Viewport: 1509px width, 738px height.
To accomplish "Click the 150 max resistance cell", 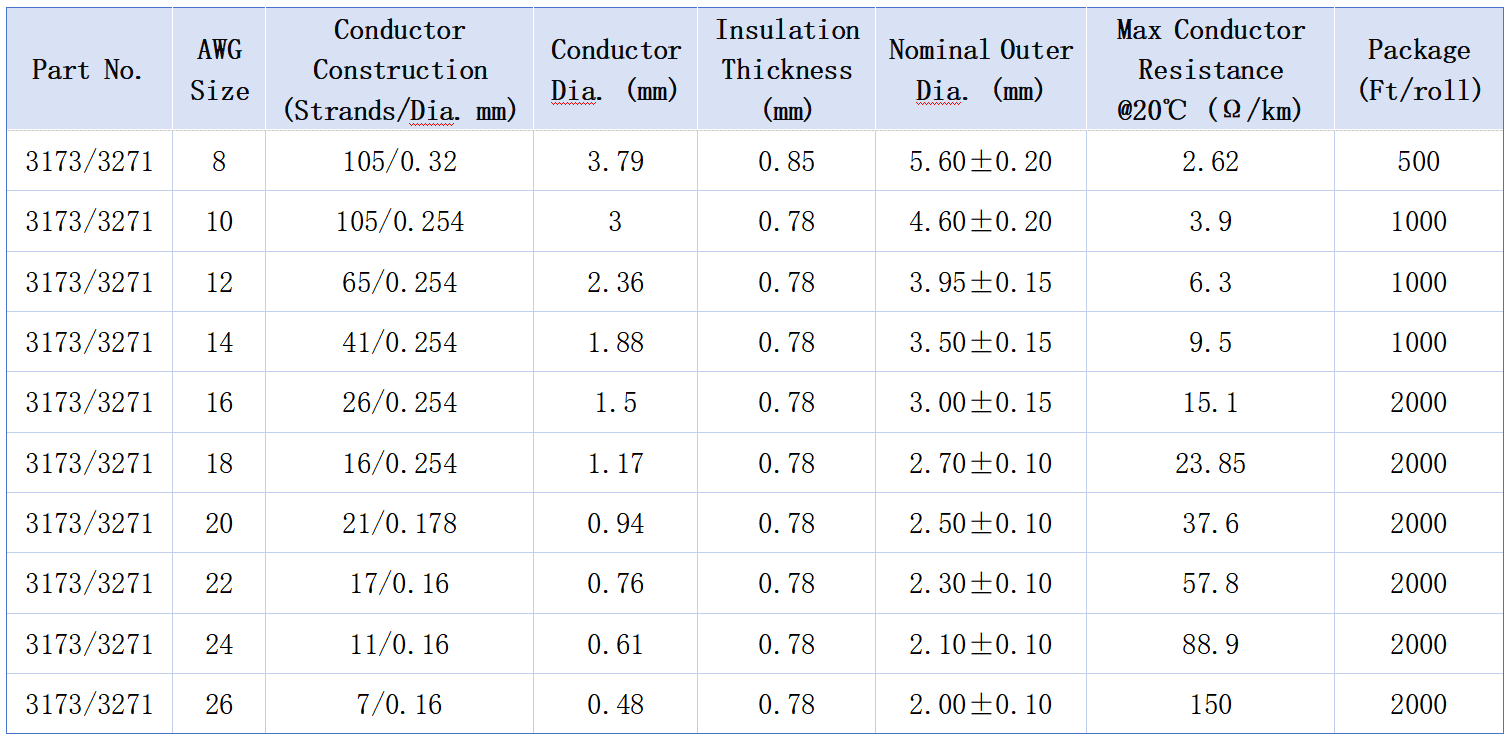I will coord(1210,704).
